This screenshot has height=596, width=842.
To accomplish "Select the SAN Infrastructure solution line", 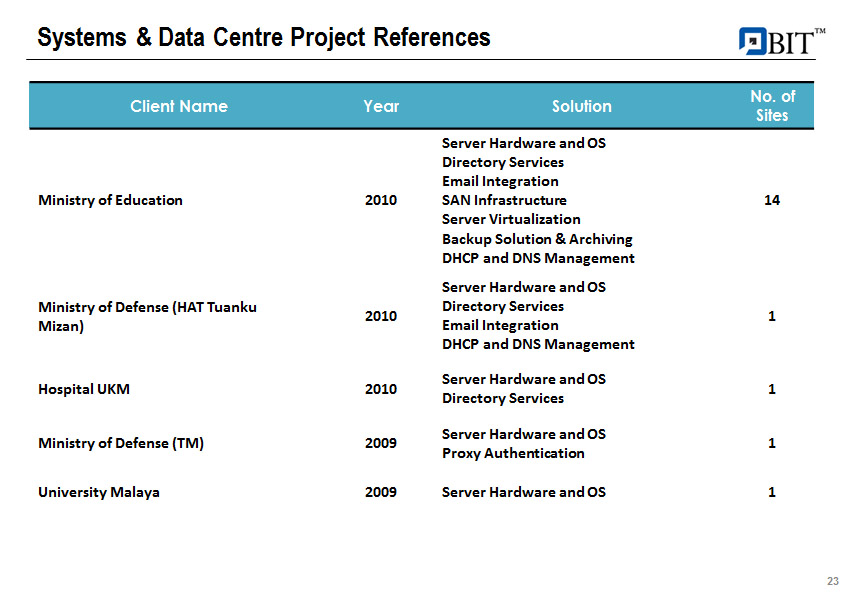I will [504, 200].
